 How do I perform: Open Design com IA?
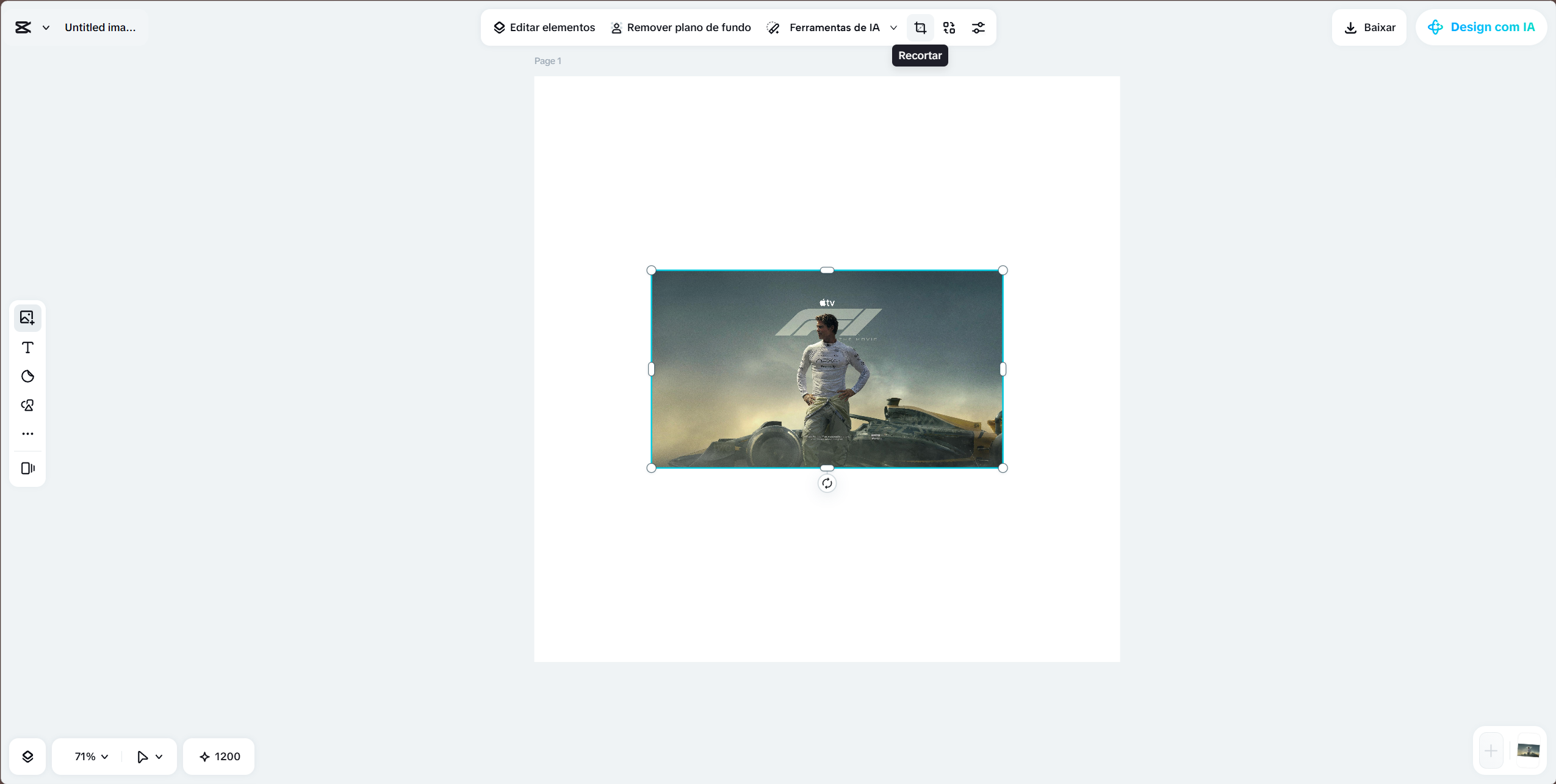pyautogui.click(x=1482, y=27)
